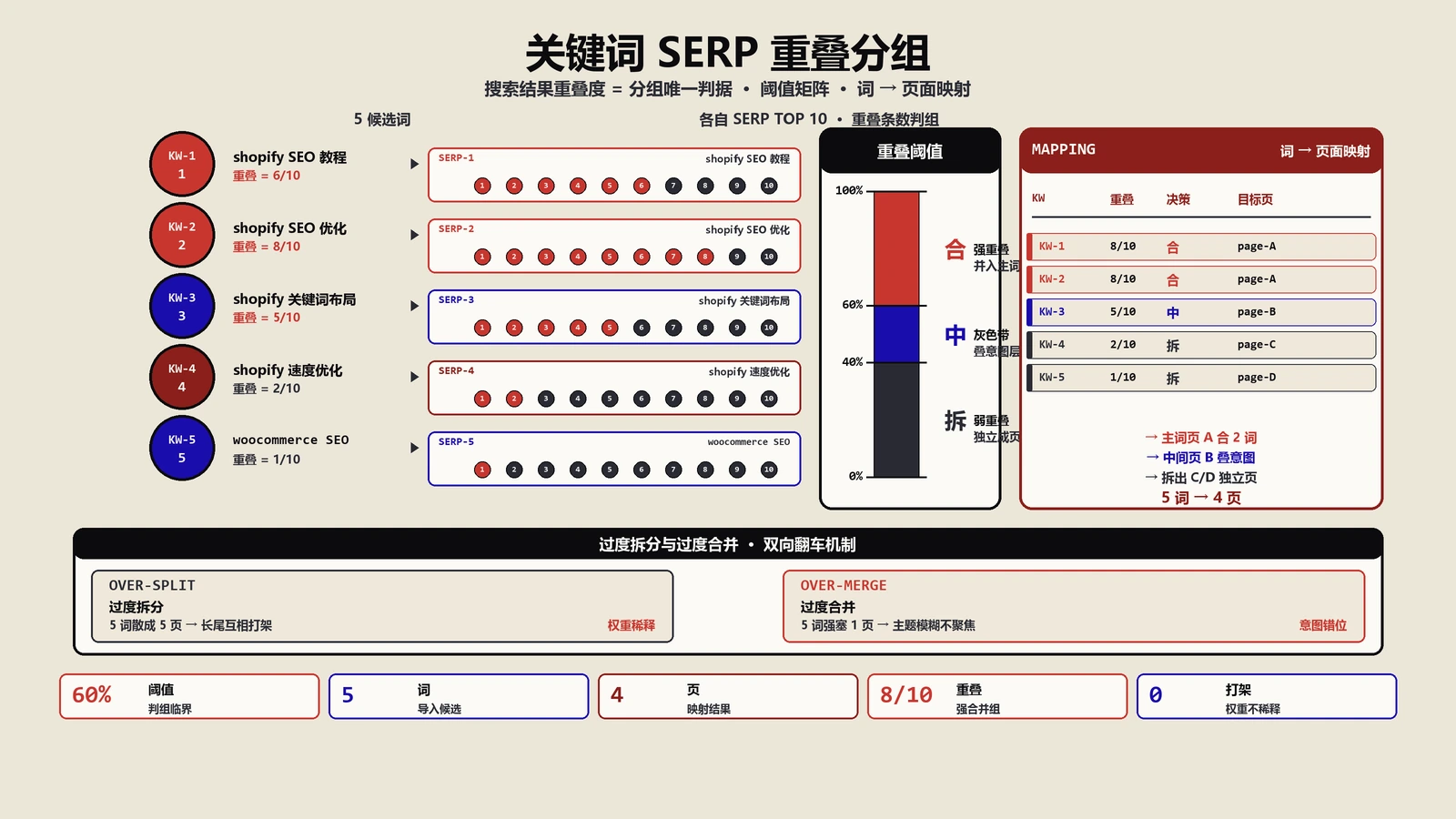Image resolution: width=1456 pixels, height=819 pixels.
Task: Click the 5 候选词 column heading
Action: click(382, 119)
